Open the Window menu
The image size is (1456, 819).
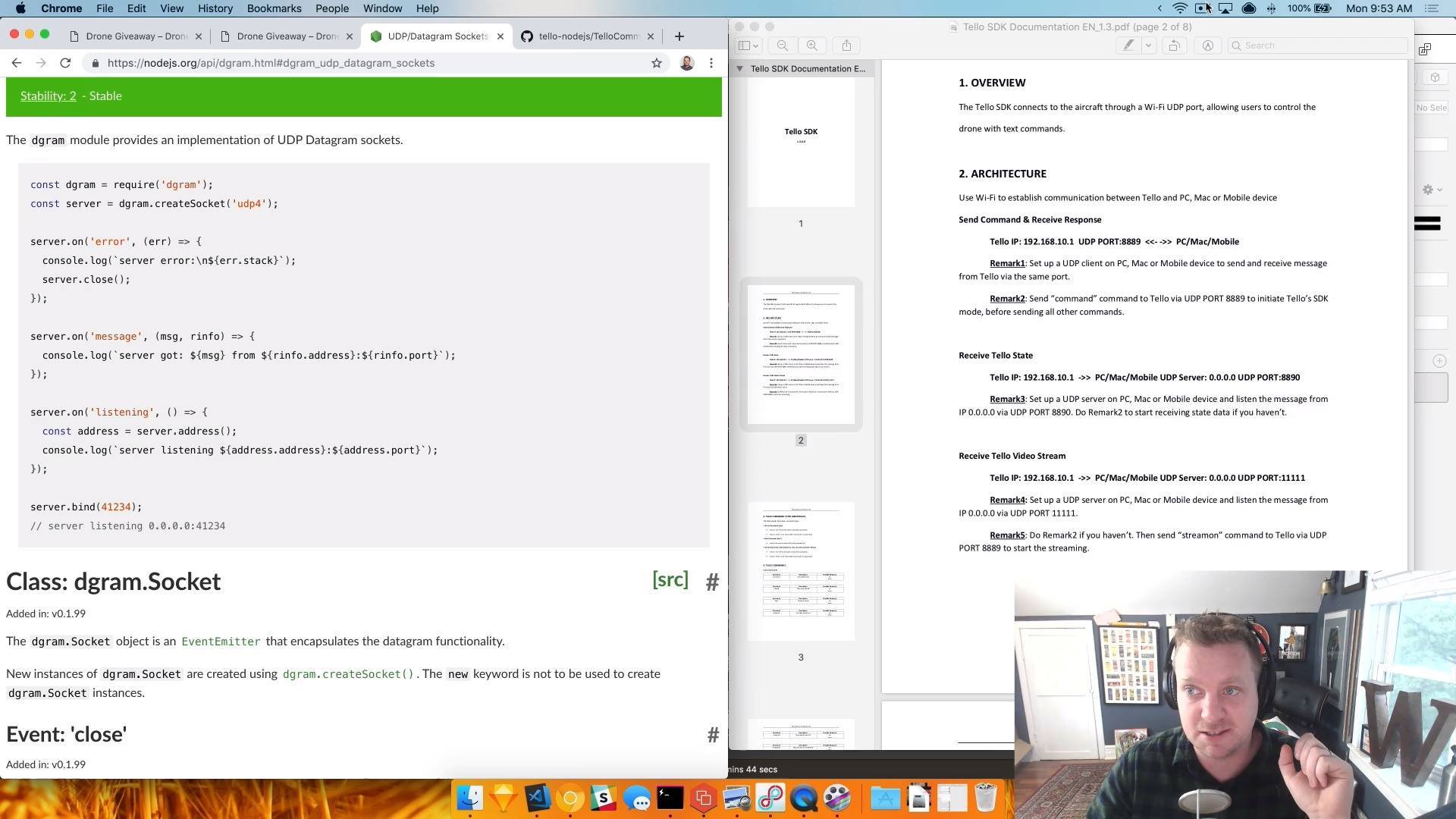[382, 8]
